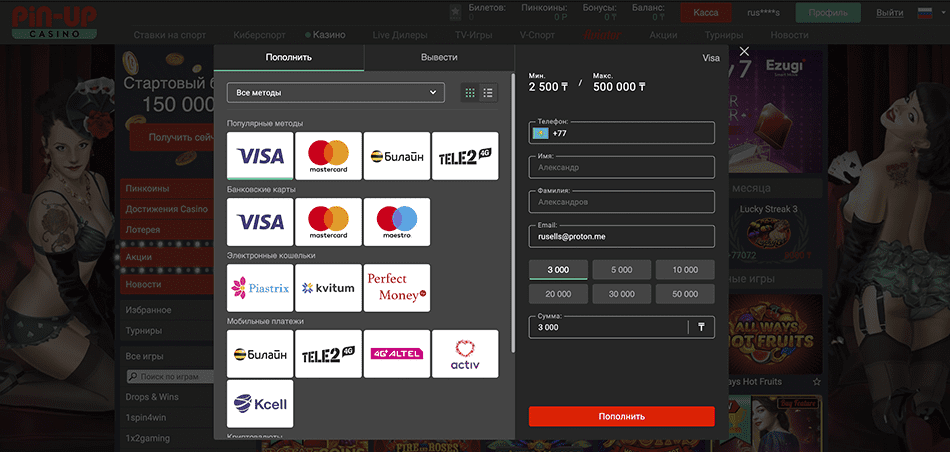Image resolution: width=950 pixels, height=452 pixels.
Task: Click the 'Выйти' logout link
Action: (x=889, y=13)
